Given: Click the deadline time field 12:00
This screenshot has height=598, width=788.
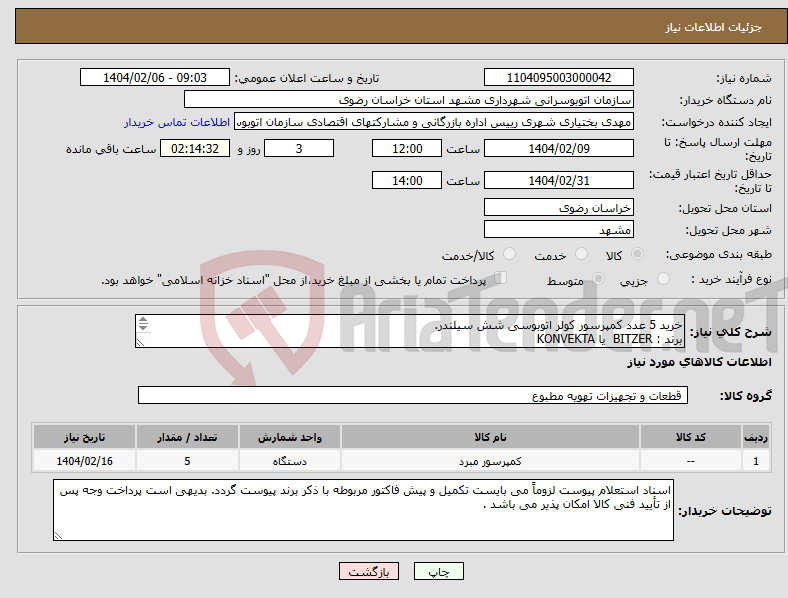Looking at the screenshot, I should pyautogui.click(x=407, y=148).
